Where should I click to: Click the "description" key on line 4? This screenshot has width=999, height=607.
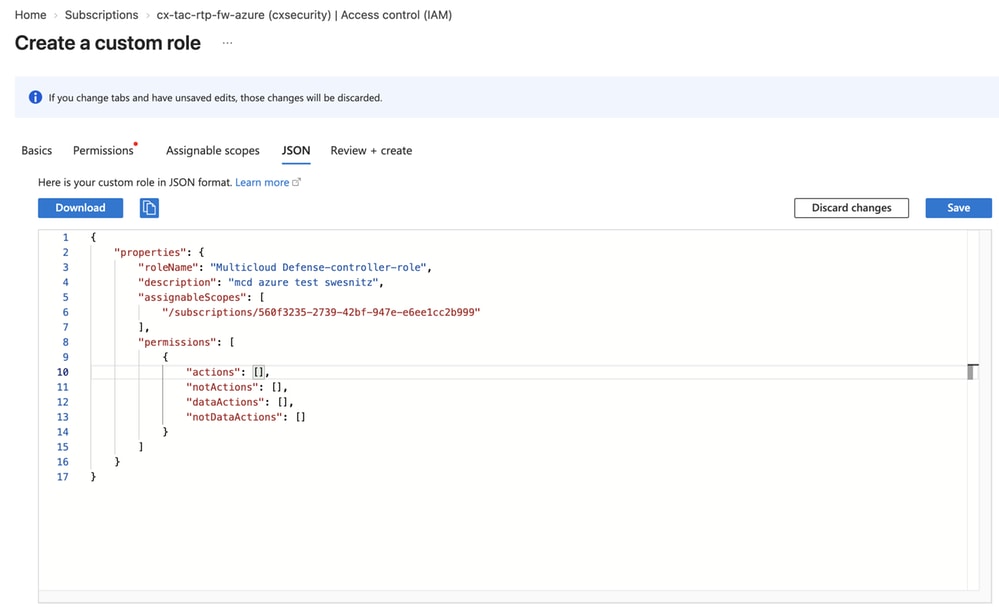coord(177,282)
